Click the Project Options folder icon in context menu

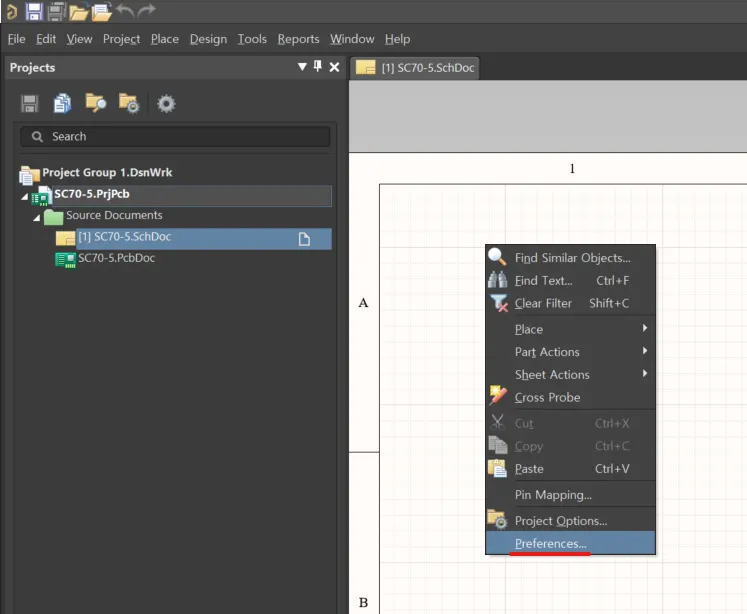tap(497, 520)
